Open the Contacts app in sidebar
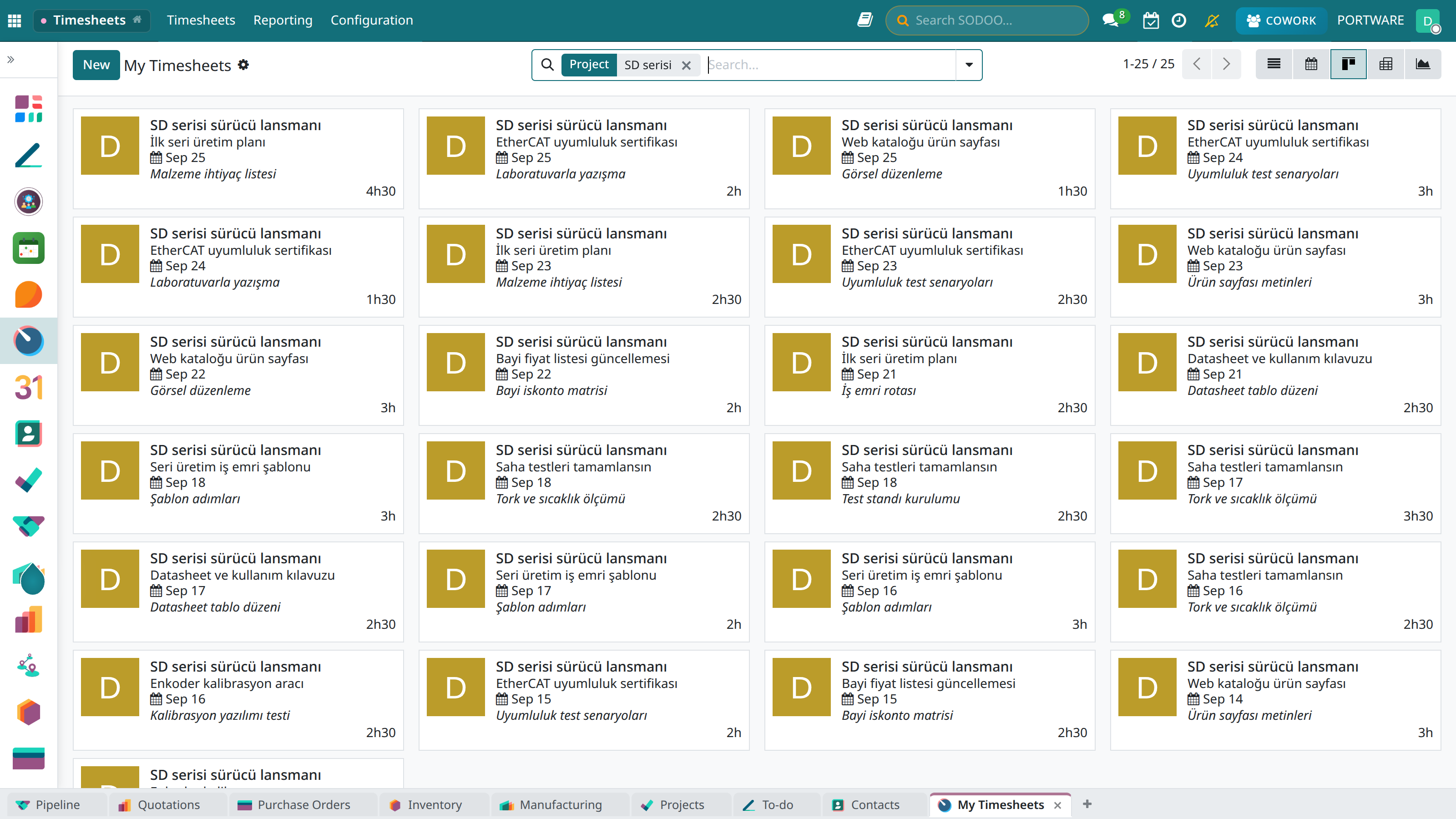 coord(28,434)
